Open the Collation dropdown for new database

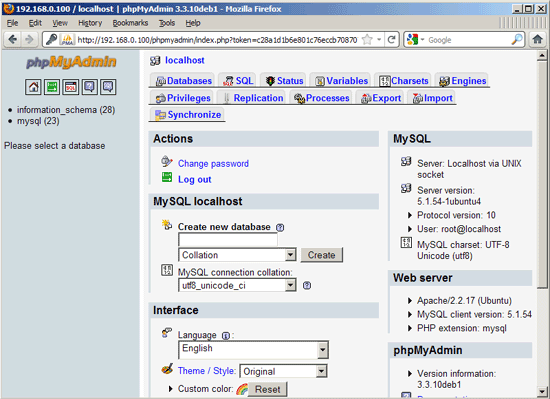(237, 255)
